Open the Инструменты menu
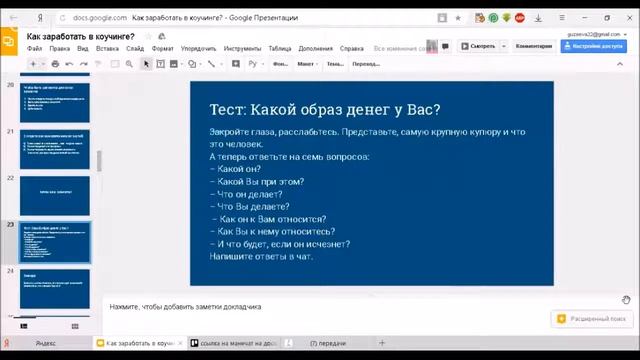Screen dimensions: 640x360 [242, 49]
